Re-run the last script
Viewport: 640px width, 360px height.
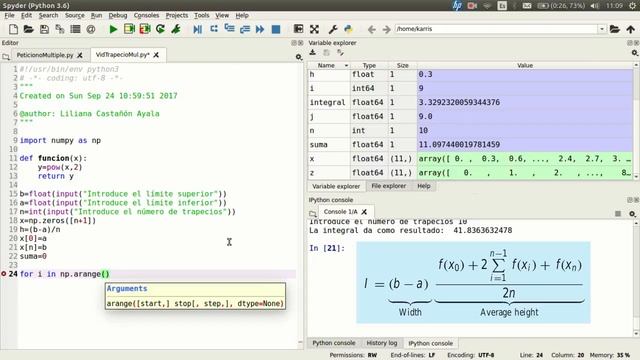tap(160, 29)
